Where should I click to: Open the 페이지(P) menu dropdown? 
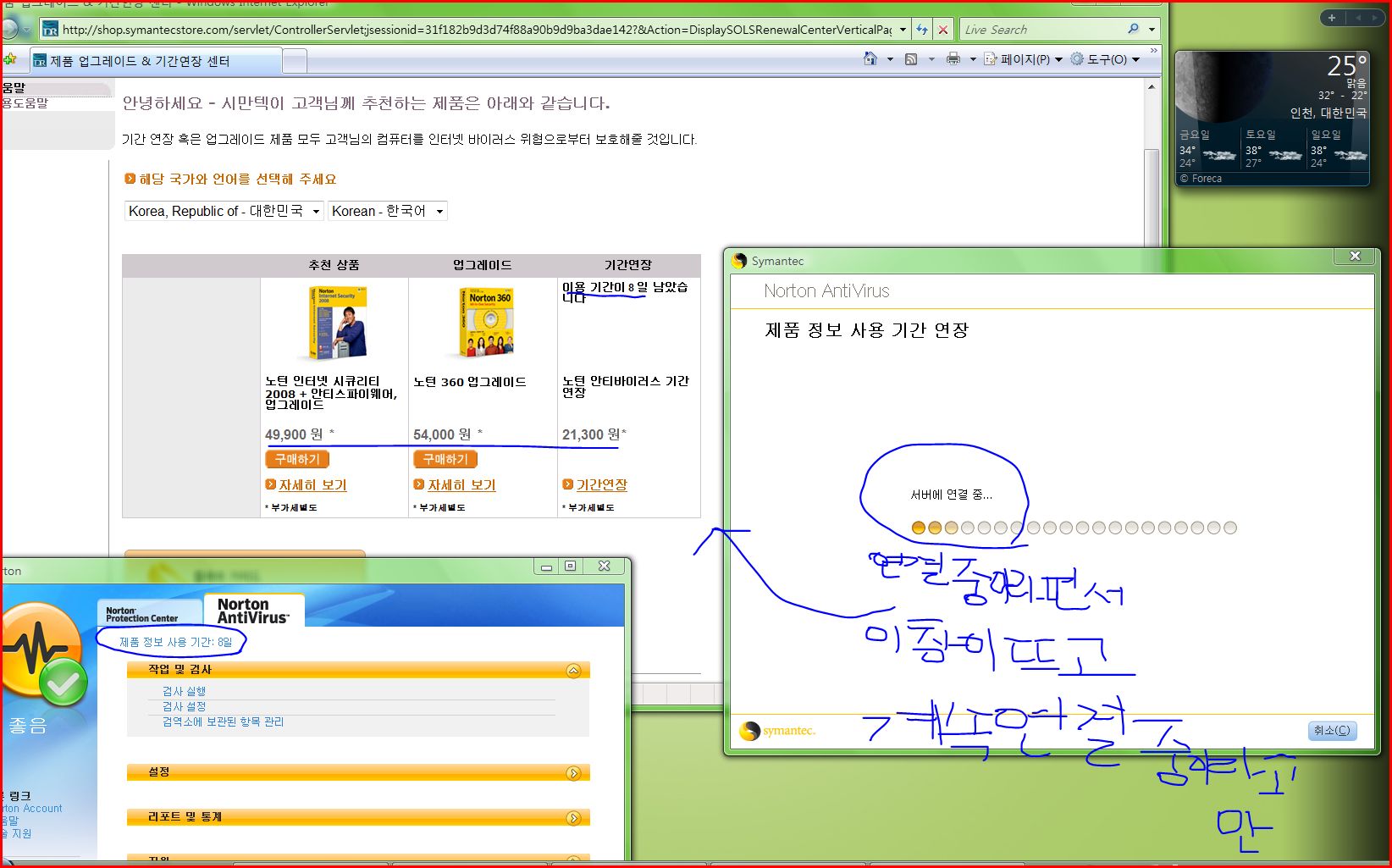point(1058,59)
